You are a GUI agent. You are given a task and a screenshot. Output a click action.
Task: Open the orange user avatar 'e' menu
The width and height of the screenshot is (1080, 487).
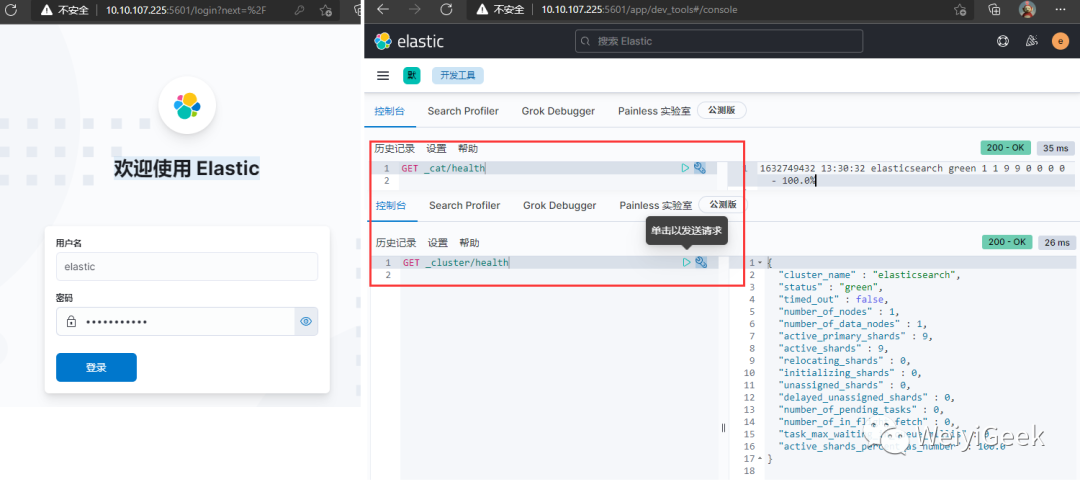[x=1061, y=41]
